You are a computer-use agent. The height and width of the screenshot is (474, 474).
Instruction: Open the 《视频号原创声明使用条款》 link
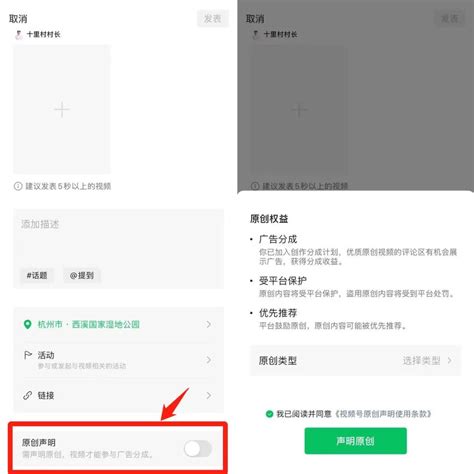[383, 414]
